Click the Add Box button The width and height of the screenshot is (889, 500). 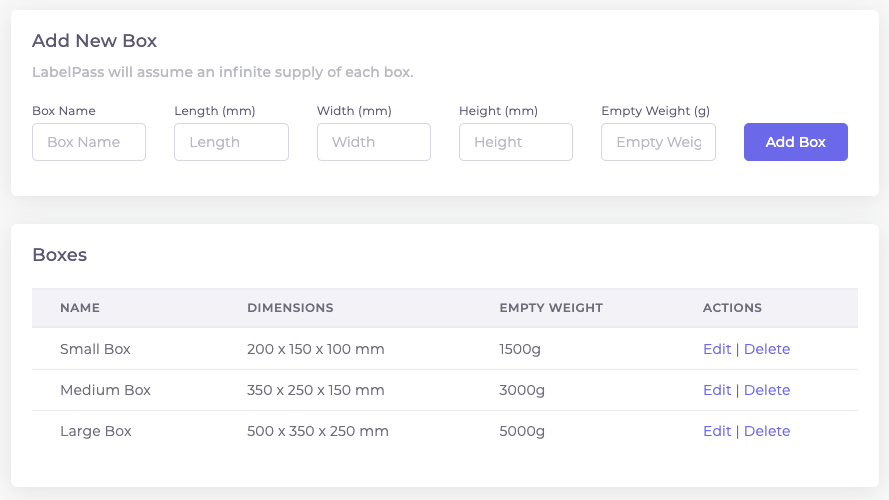[x=795, y=142]
